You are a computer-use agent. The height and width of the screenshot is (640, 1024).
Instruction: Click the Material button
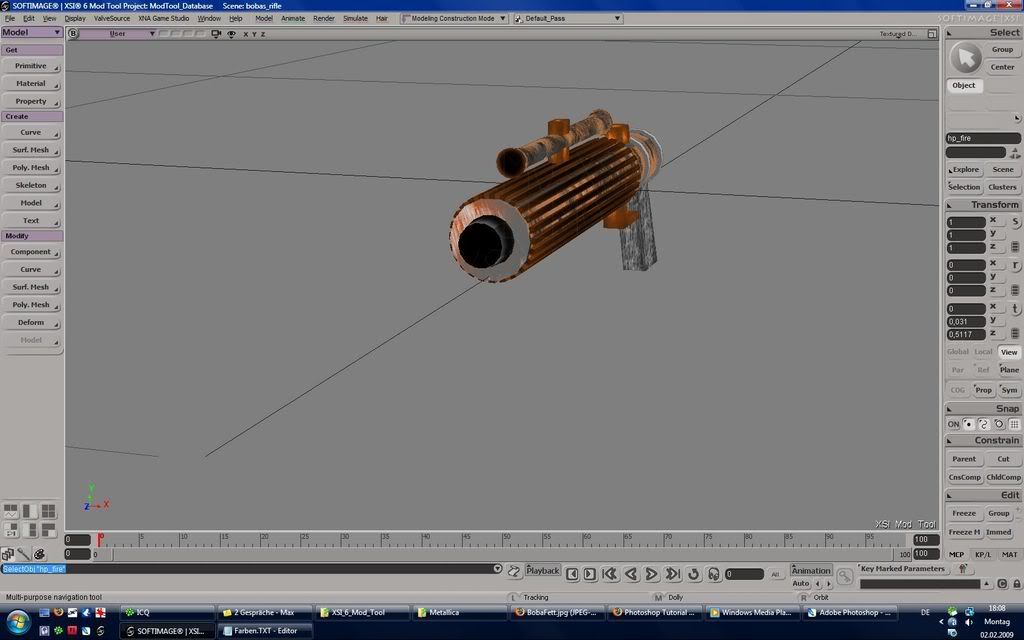pyautogui.click(x=31, y=84)
